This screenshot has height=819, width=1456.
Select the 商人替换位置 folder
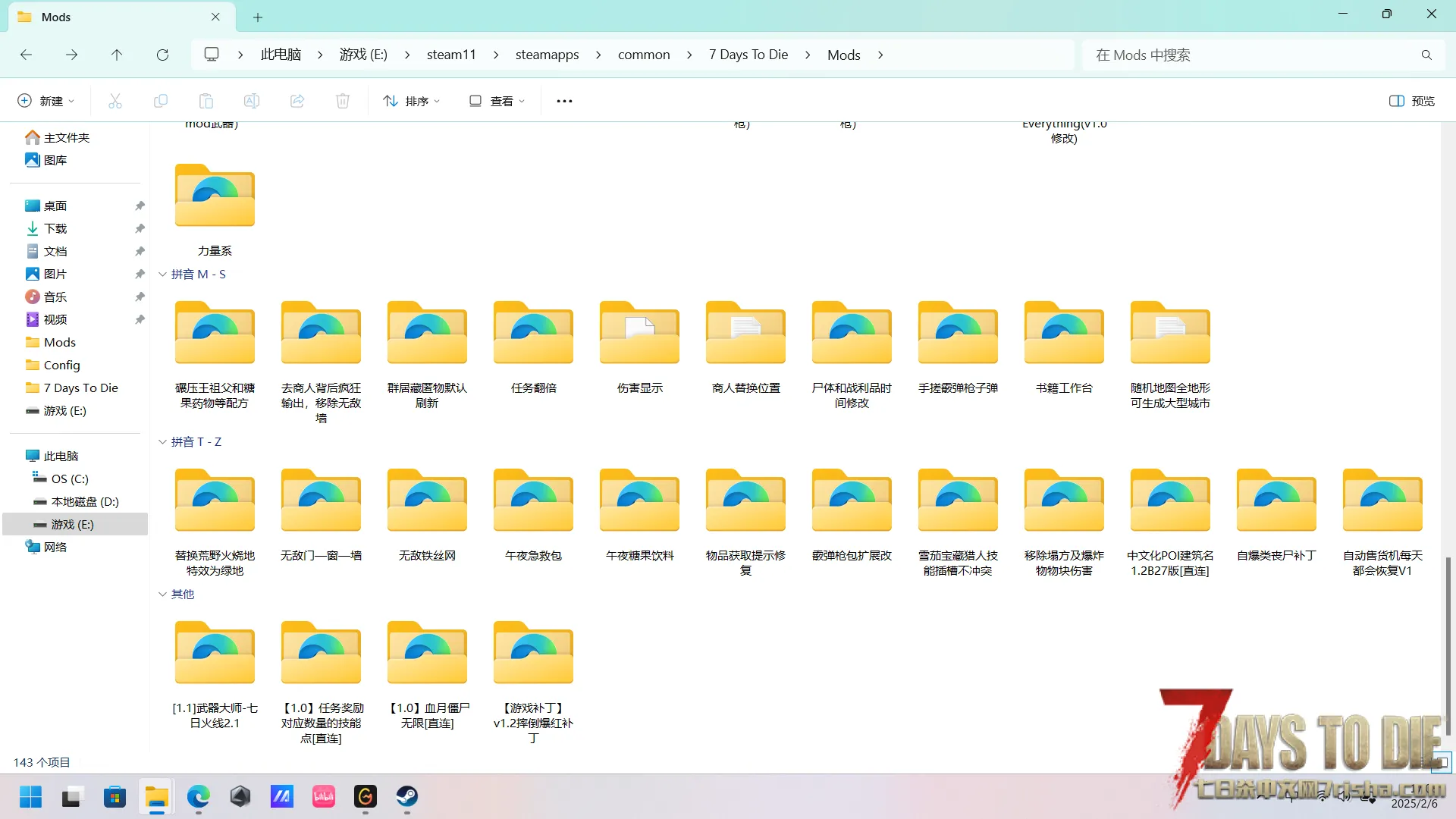pyautogui.click(x=745, y=347)
